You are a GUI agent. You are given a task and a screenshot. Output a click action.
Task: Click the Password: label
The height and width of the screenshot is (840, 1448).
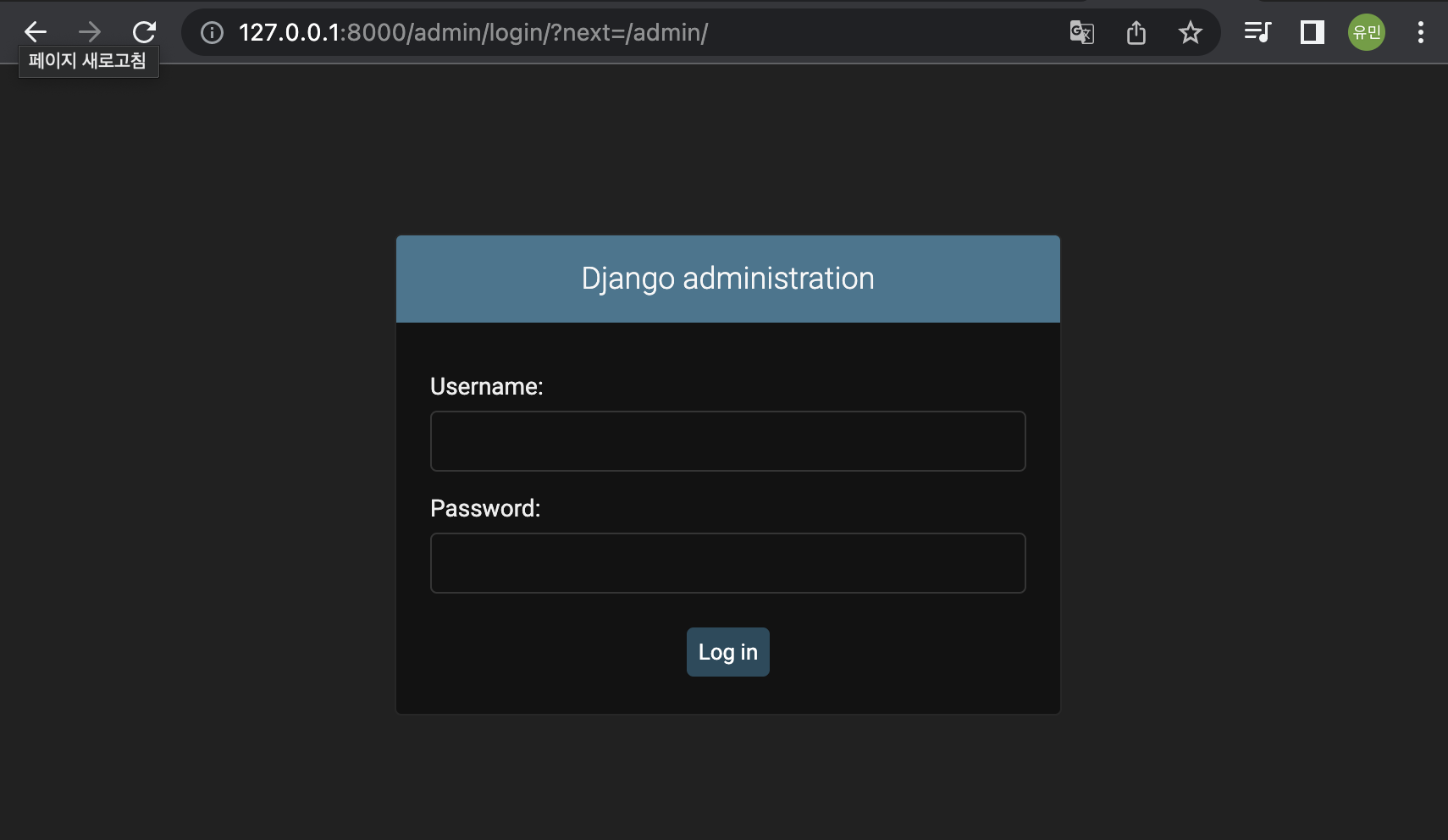pyautogui.click(x=485, y=508)
